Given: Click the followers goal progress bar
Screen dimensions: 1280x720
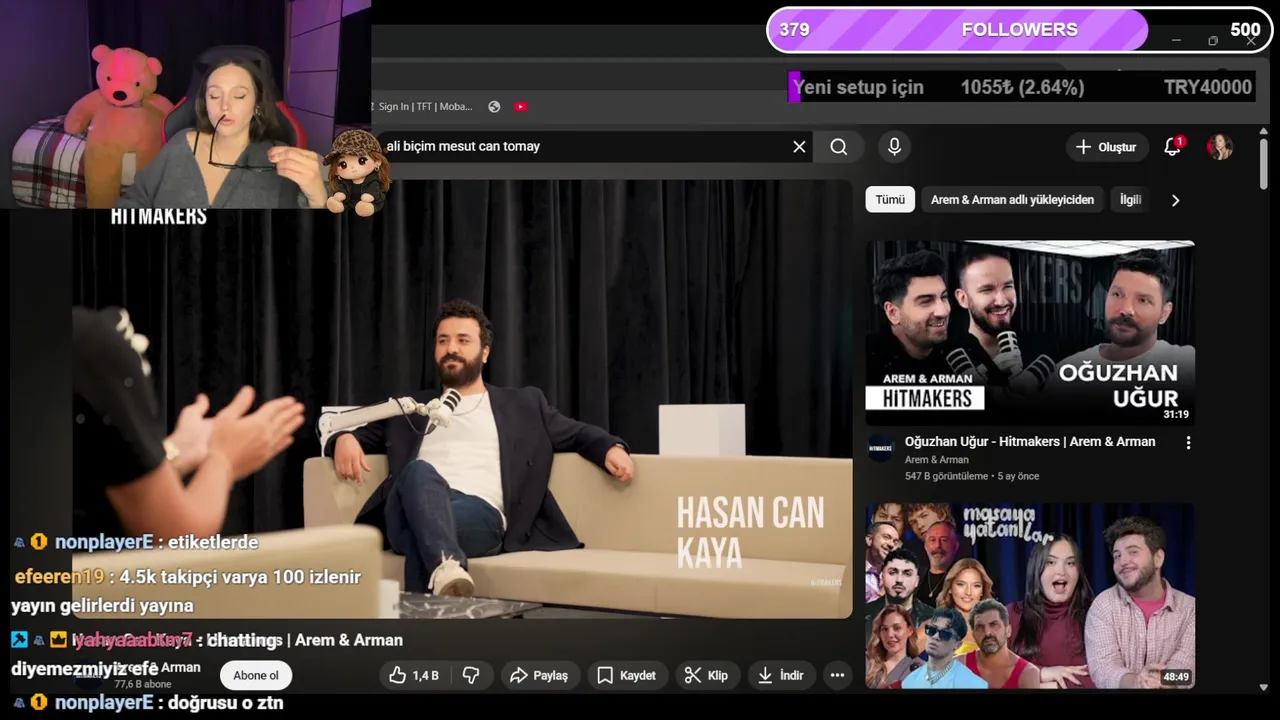Looking at the screenshot, I should (1019, 30).
